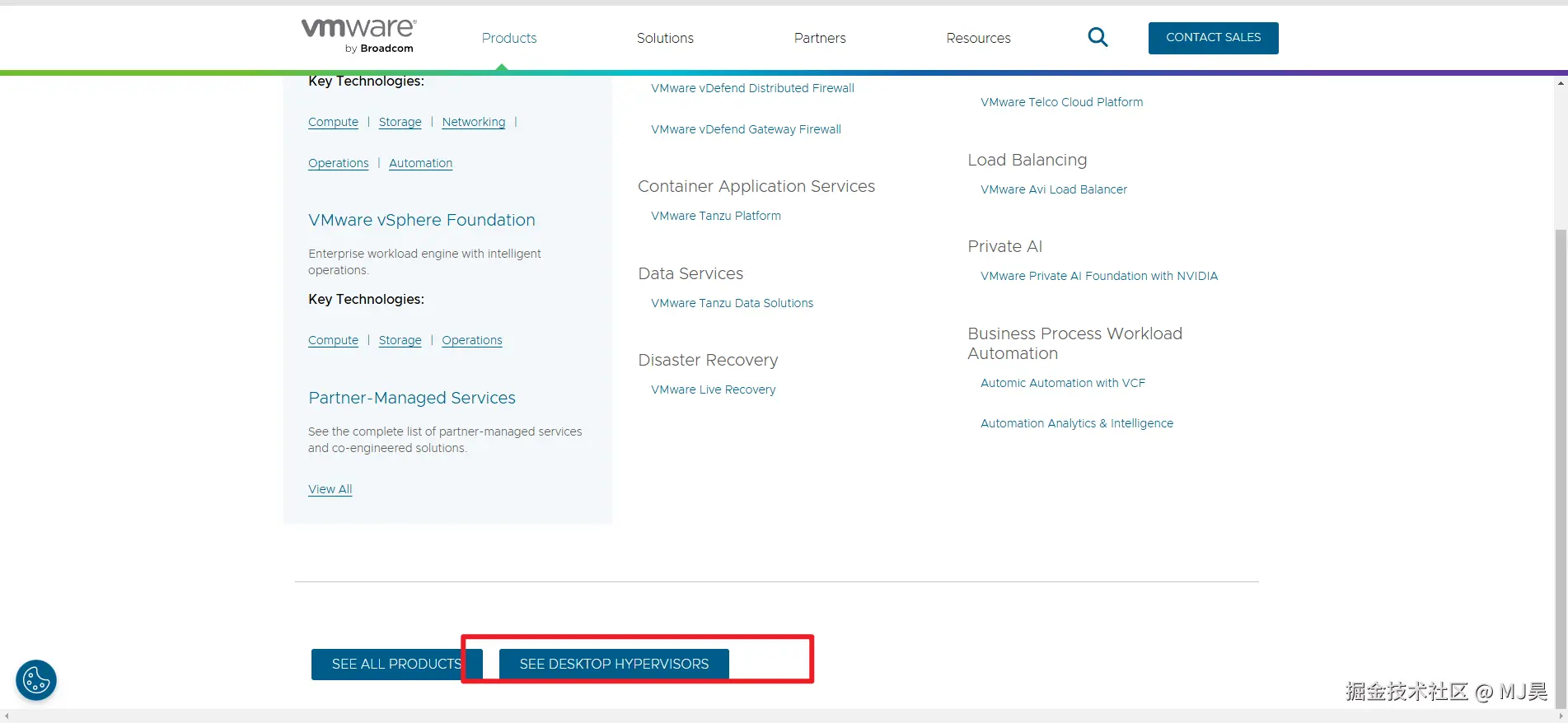Open the Partners menu

click(820, 38)
